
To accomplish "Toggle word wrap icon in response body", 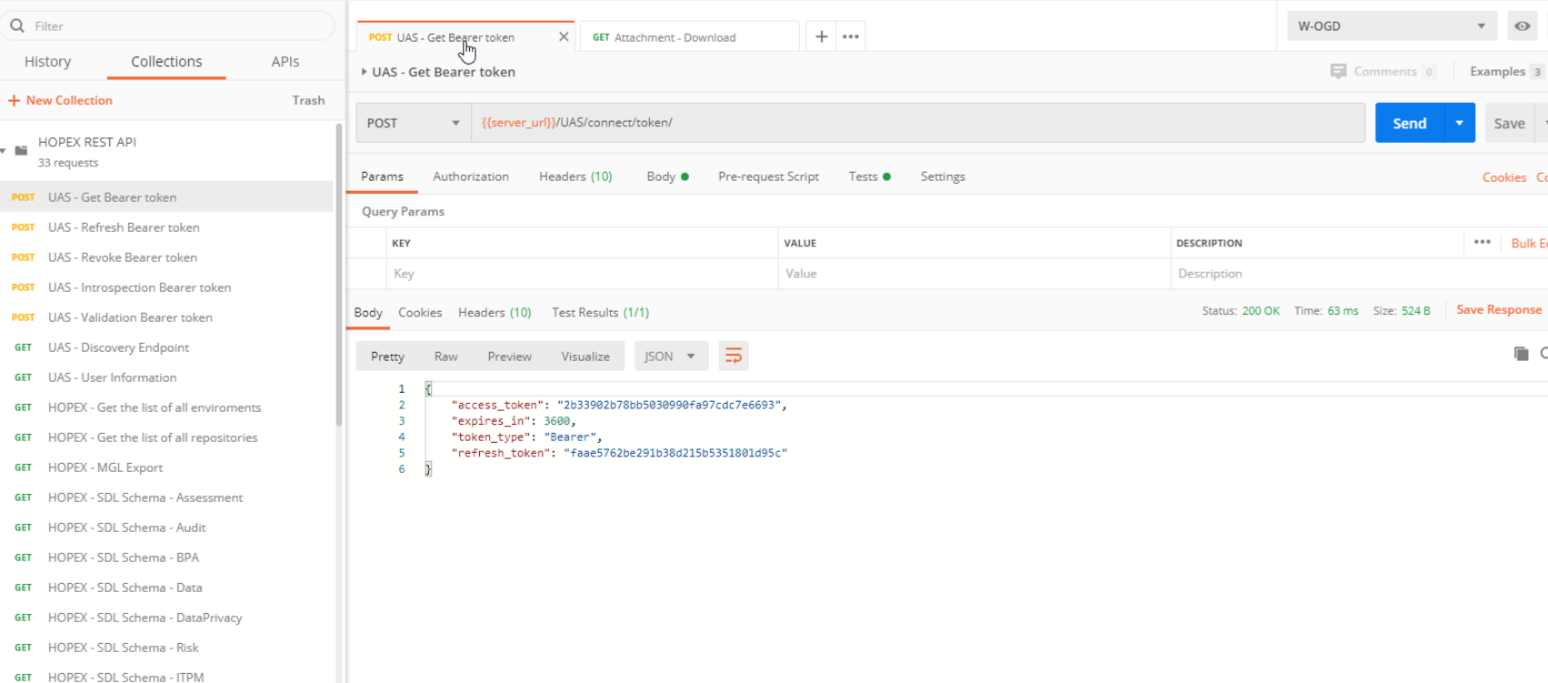I will pyautogui.click(x=733, y=356).
